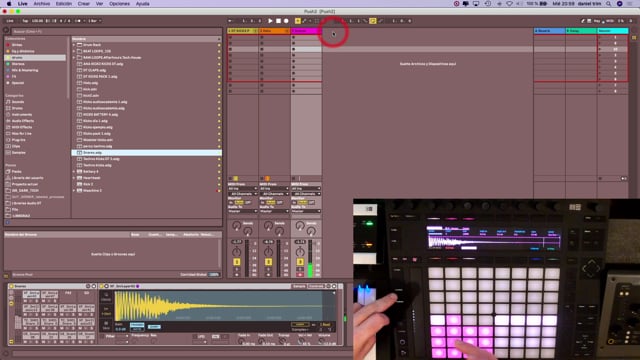The height and width of the screenshot is (360, 640).
Task: Click the Play button in transport bar
Action: coord(270,21)
